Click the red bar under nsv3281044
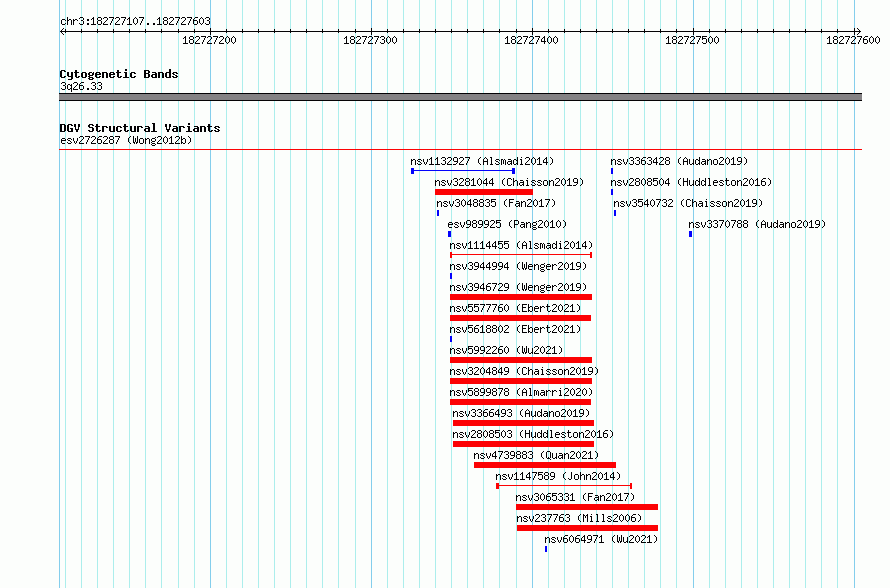Screen dimensions: 890x588 click(x=484, y=192)
